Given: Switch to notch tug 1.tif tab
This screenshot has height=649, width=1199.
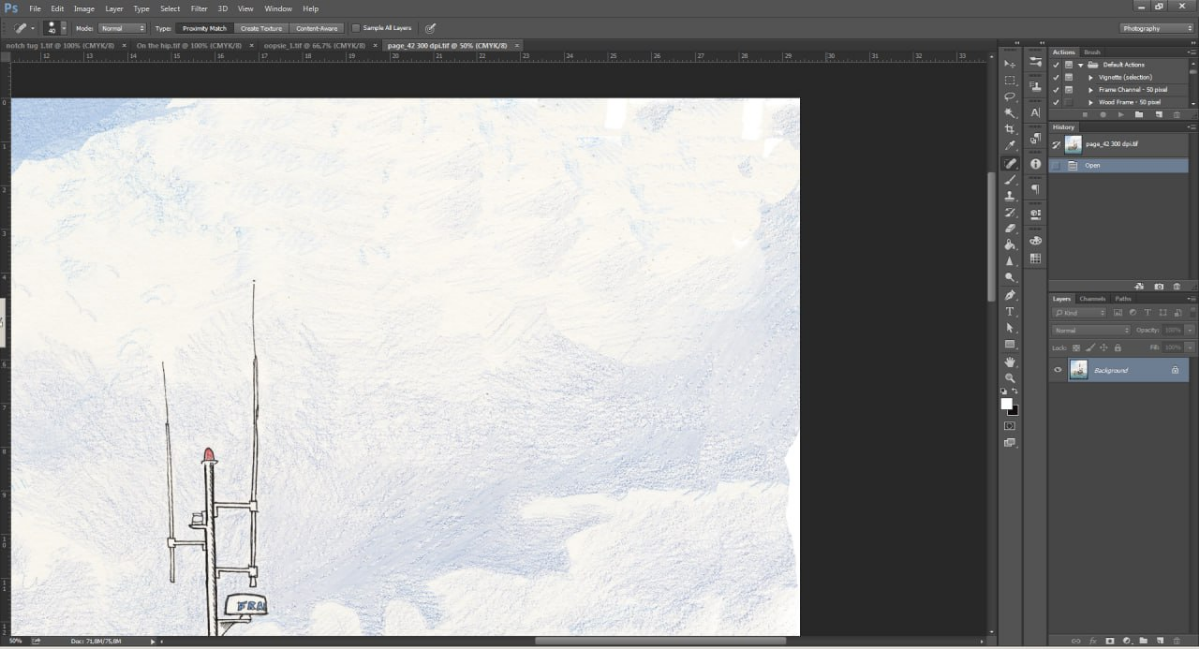Looking at the screenshot, I should pos(60,46).
